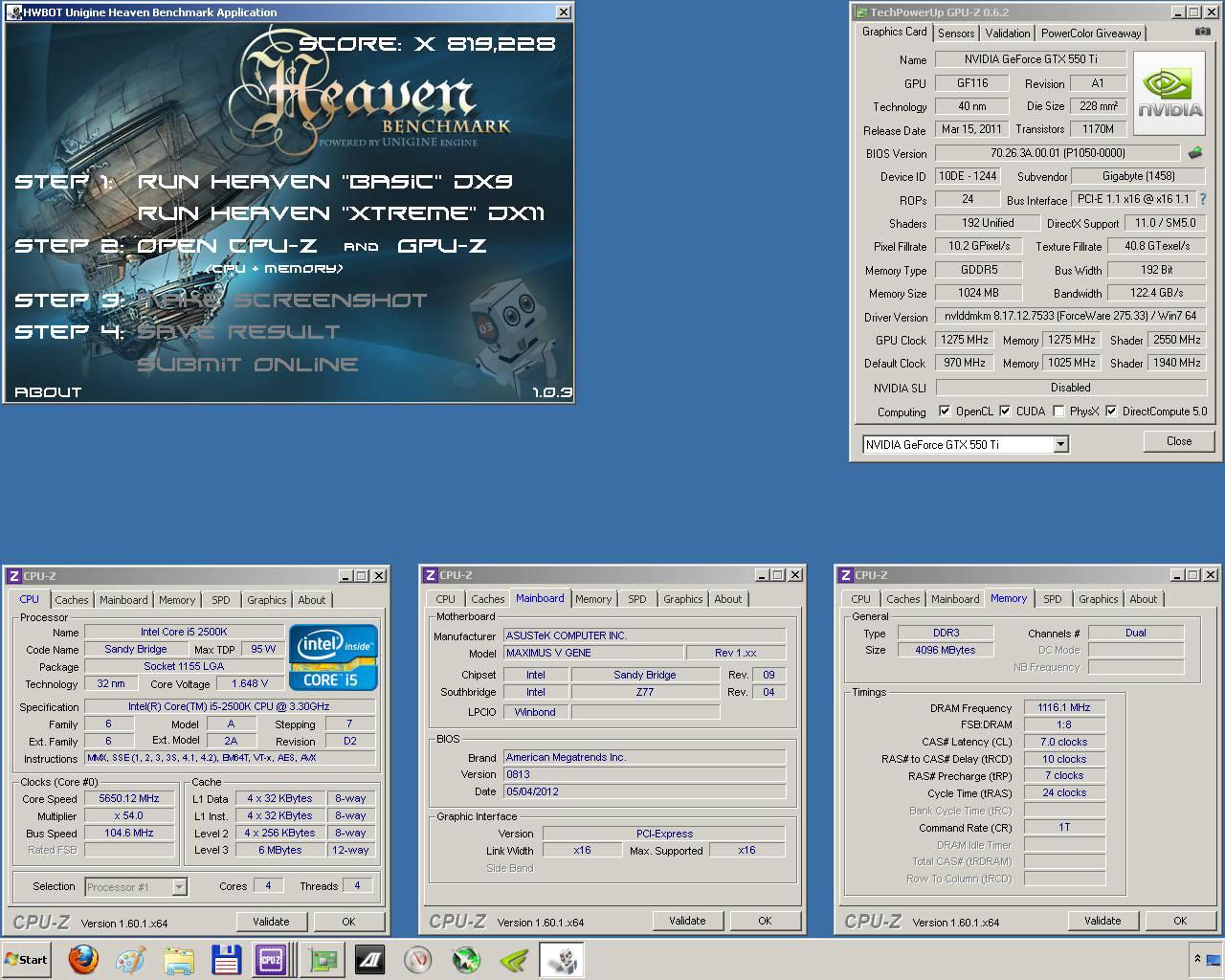1225x980 pixels.
Task: Click the Intel Core i5 logo badge
Action: pyautogui.click(x=333, y=657)
